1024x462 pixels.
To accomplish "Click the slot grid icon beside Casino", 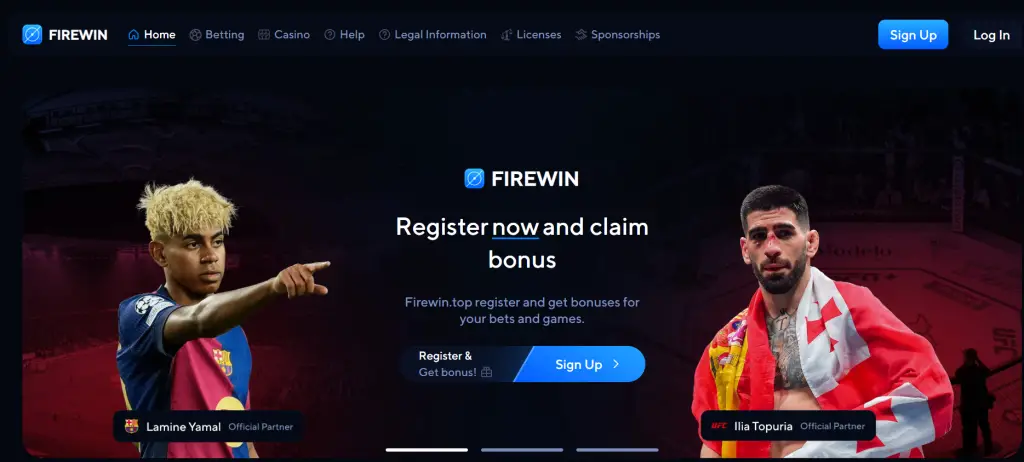I will click(264, 35).
